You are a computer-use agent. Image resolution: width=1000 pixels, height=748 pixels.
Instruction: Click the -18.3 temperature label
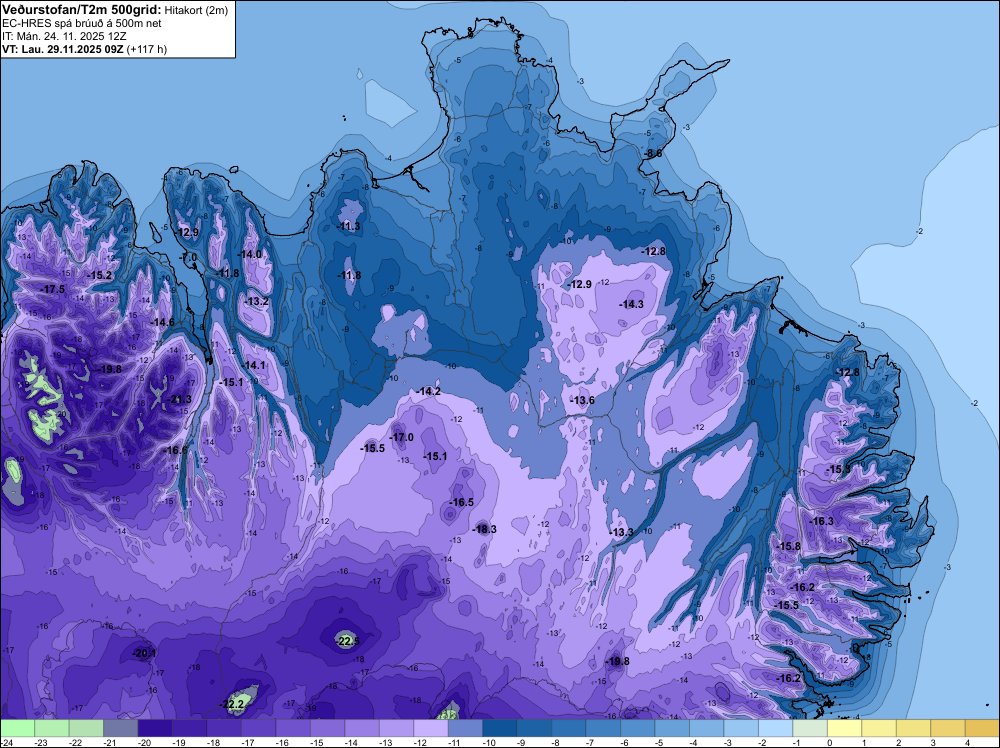pyautogui.click(x=485, y=529)
